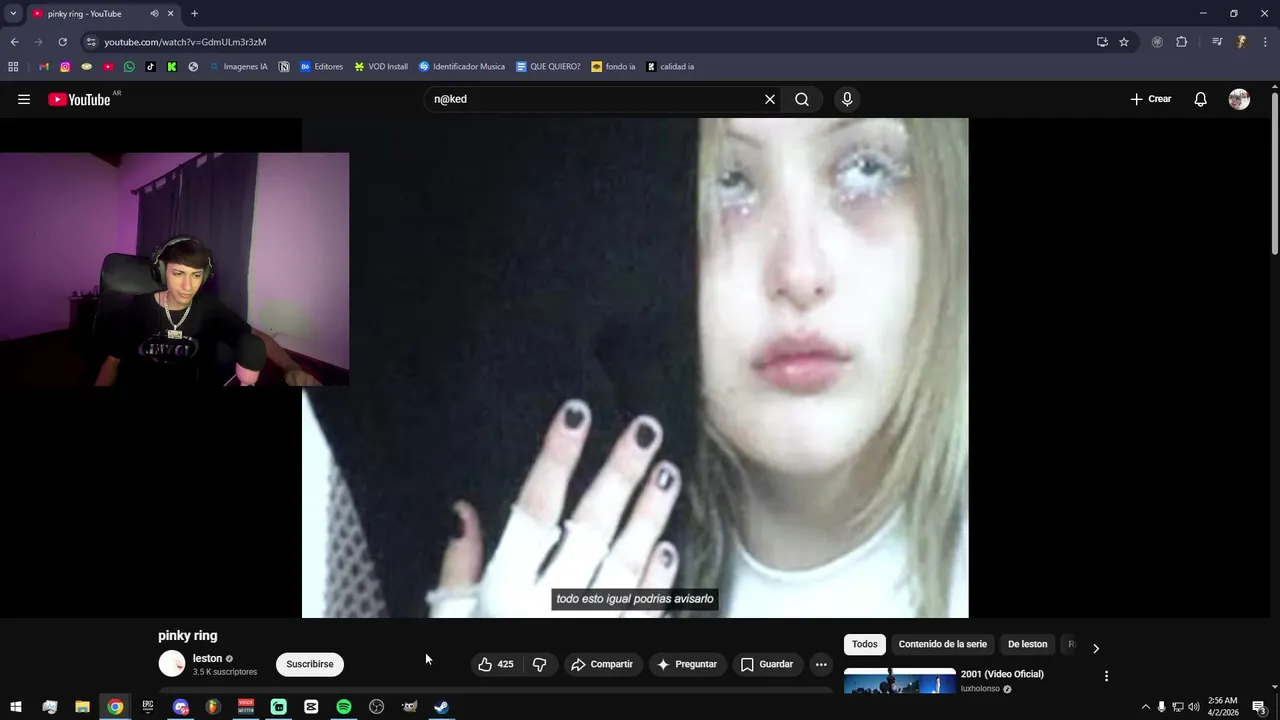The height and width of the screenshot is (720, 1280).
Task: Open Windows Start menu
Action: coord(15,707)
